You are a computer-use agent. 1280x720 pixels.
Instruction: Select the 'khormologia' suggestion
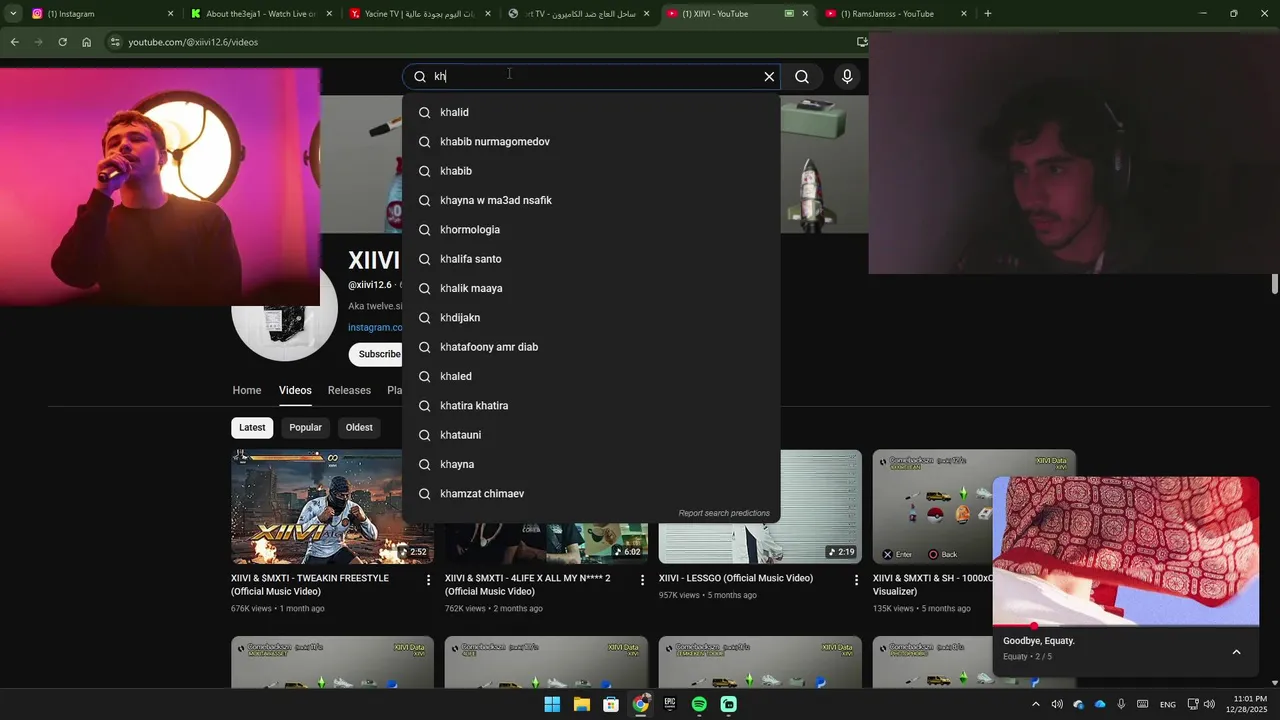[x=591, y=230]
